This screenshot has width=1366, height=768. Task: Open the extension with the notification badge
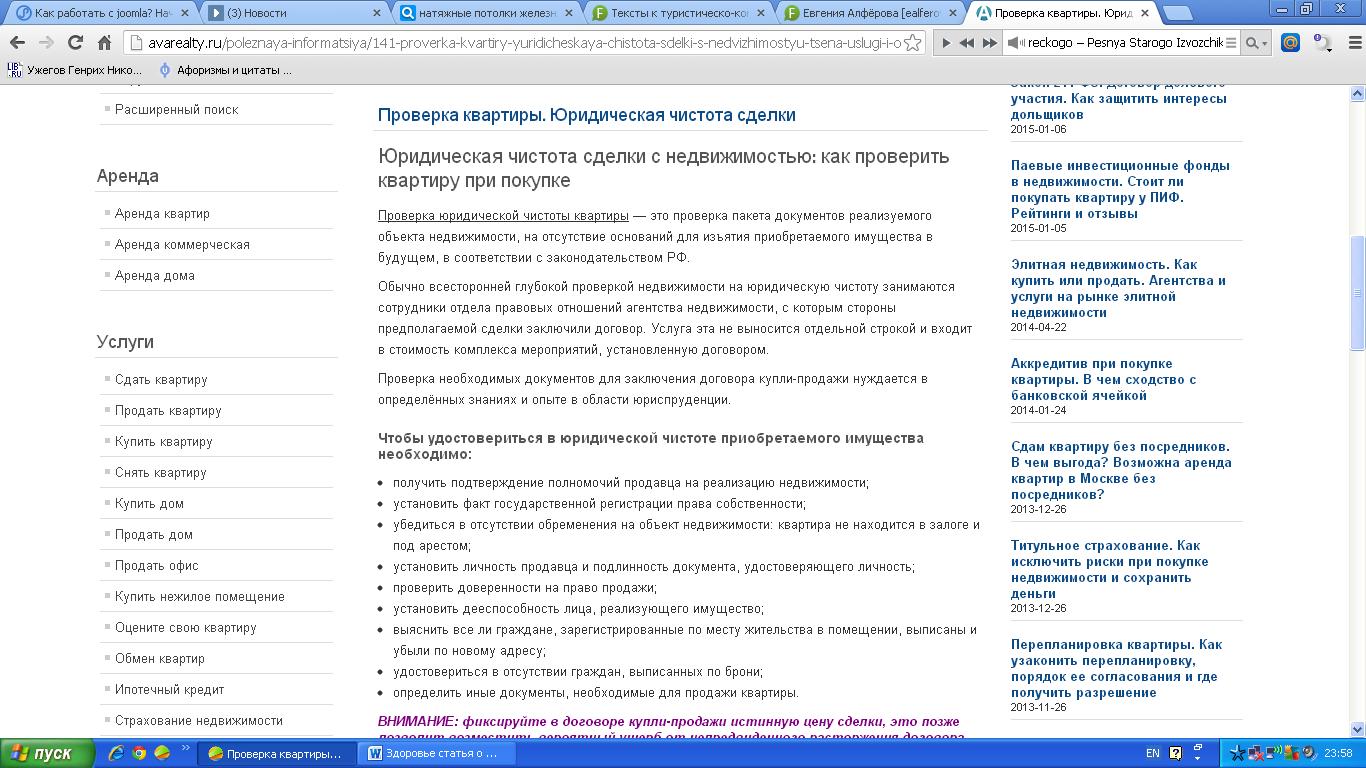1322,43
